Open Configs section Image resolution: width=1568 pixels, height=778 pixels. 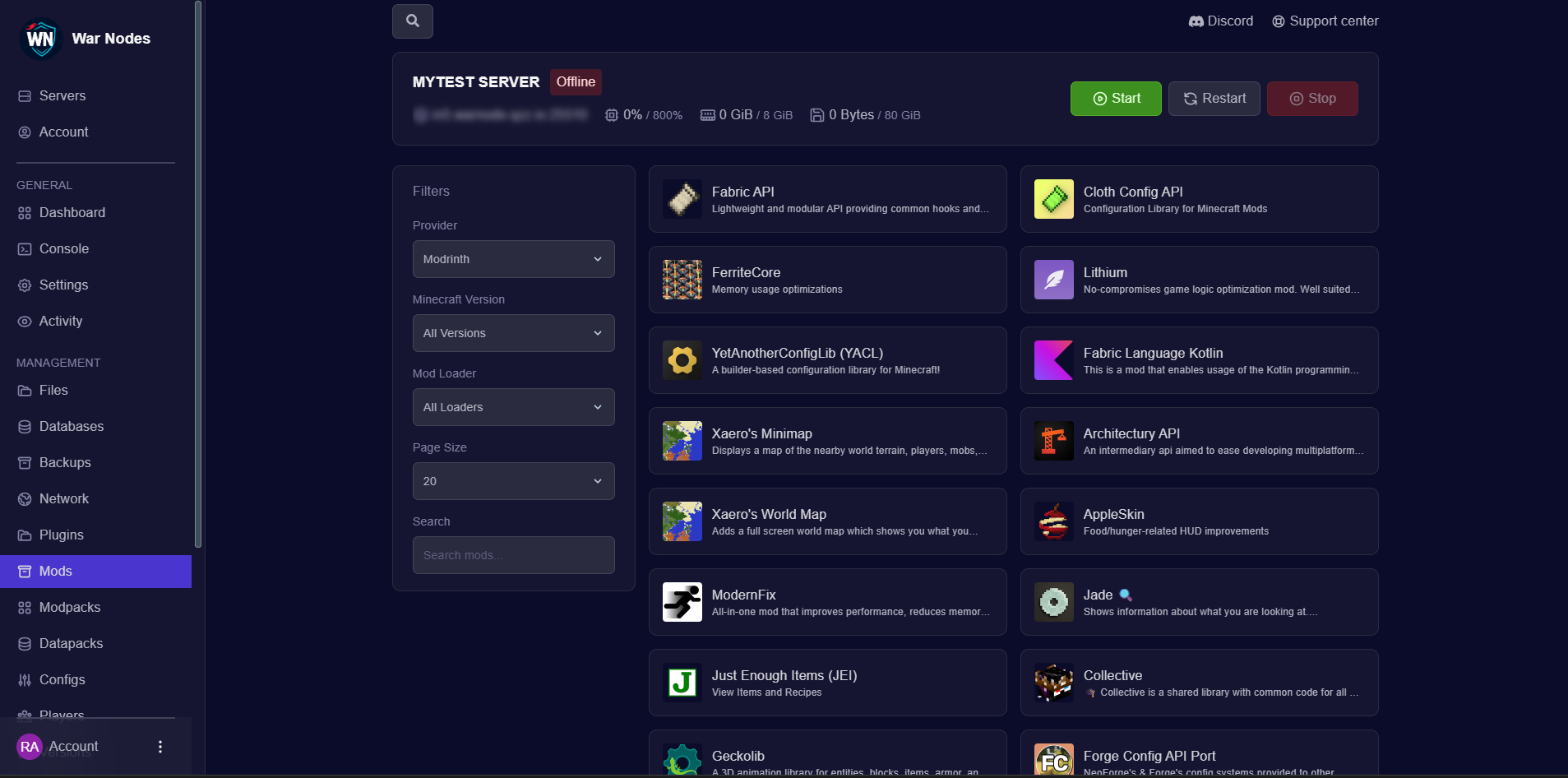[x=95, y=680]
